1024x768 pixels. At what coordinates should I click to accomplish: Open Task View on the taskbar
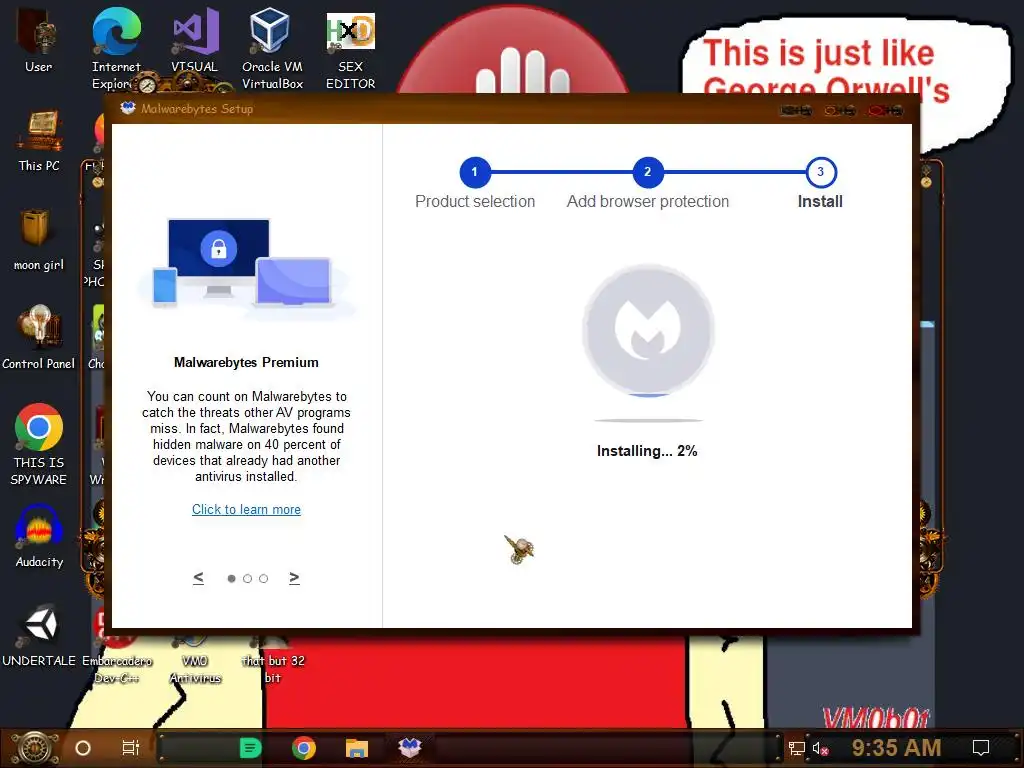131,748
